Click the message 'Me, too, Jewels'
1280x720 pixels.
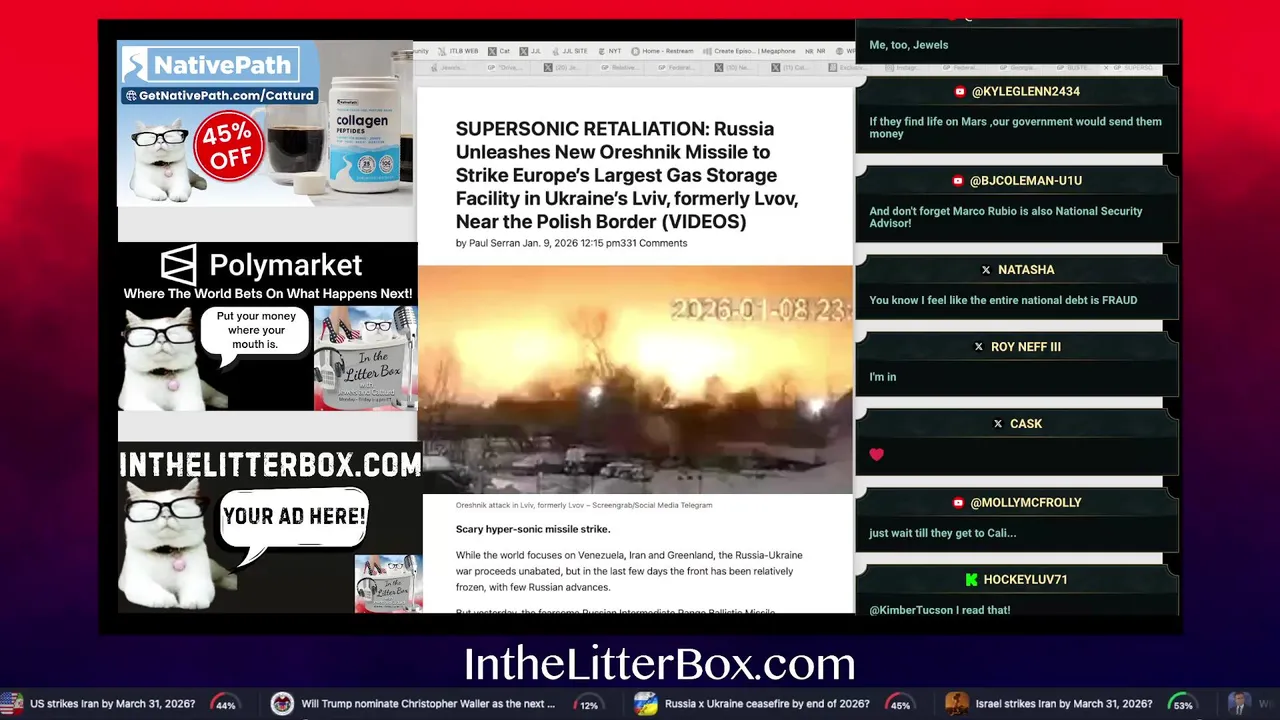coord(909,45)
